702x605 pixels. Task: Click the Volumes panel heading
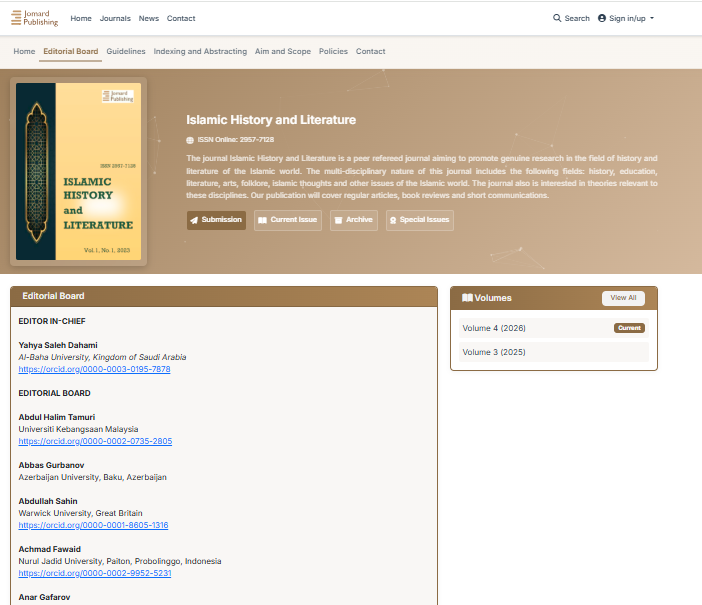tap(492, 298)
